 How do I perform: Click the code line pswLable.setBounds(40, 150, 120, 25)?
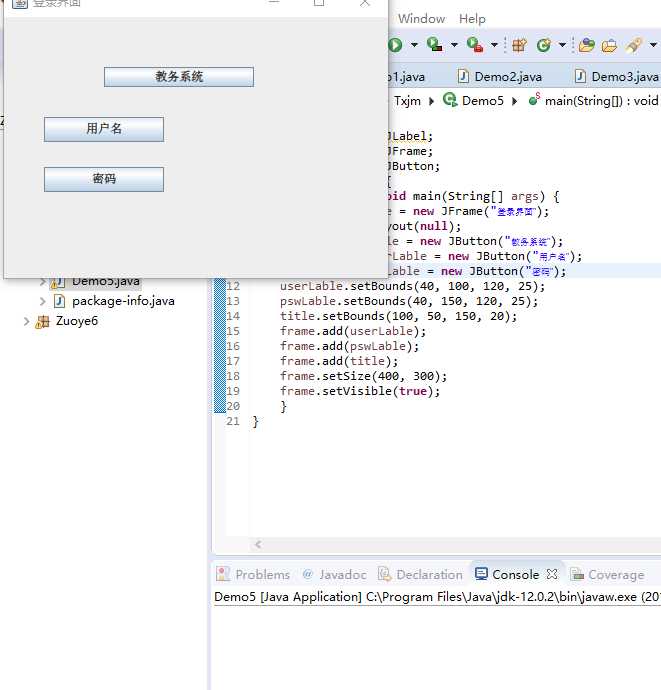[409, 301]
